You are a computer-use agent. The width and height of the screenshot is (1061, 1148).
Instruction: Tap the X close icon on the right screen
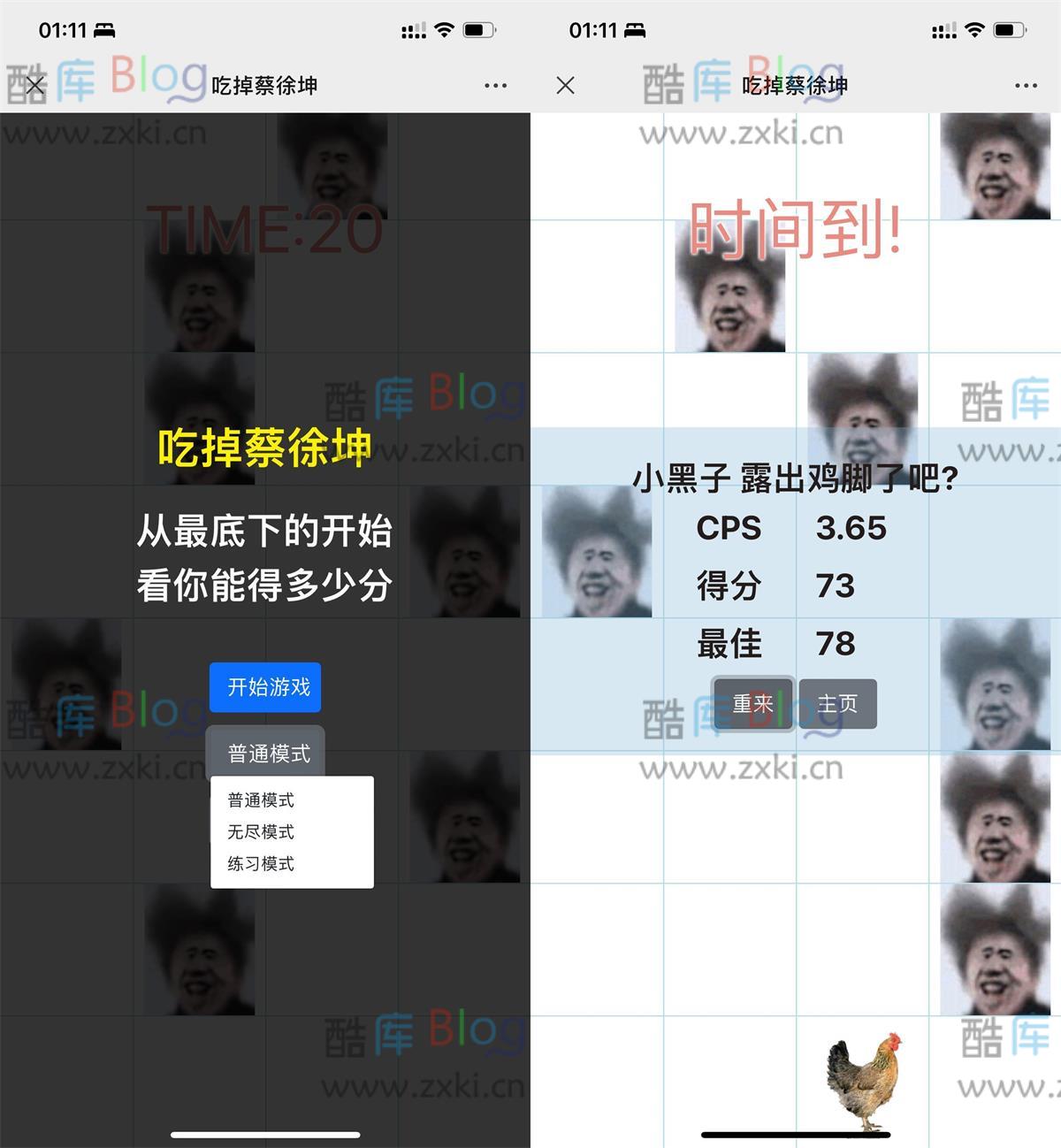[565, 85]
